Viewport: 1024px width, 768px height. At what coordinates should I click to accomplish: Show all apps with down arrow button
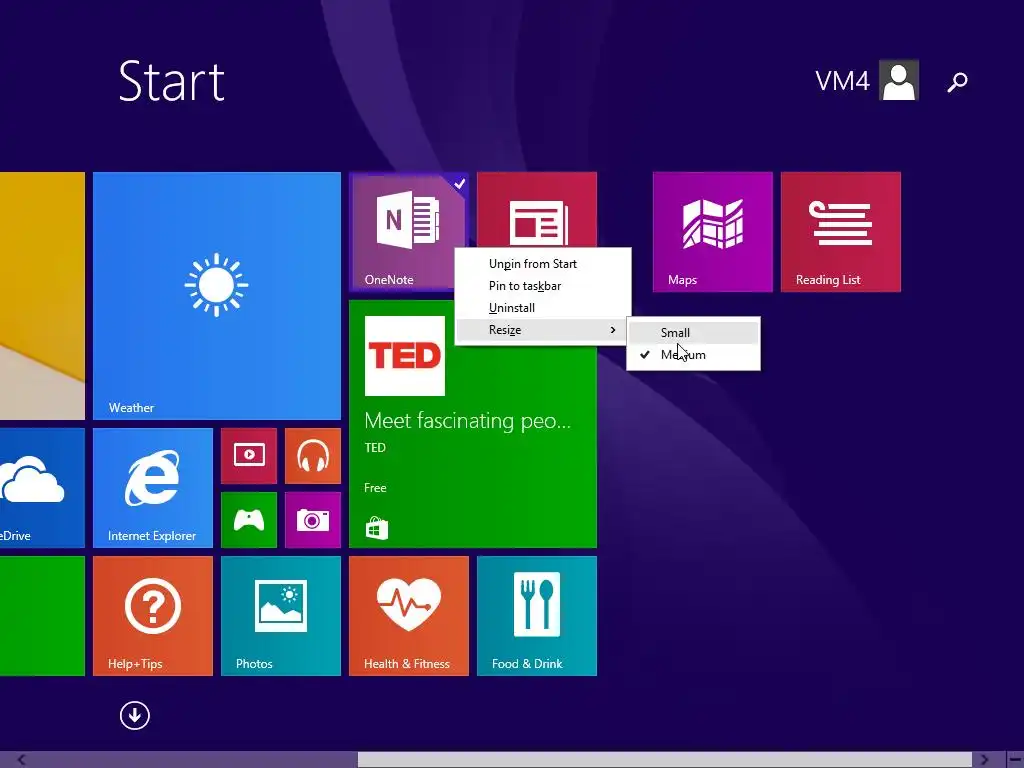click(135, 716)
